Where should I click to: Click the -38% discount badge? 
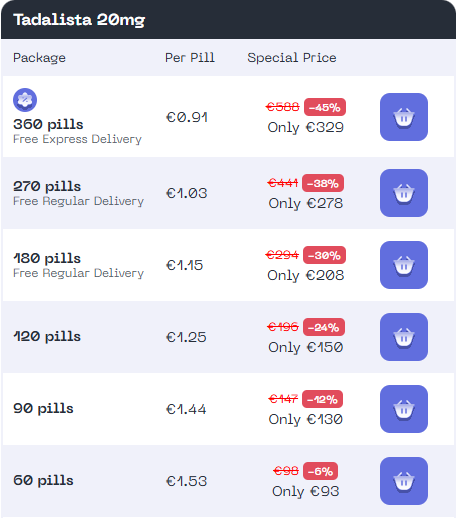[323, 183]
